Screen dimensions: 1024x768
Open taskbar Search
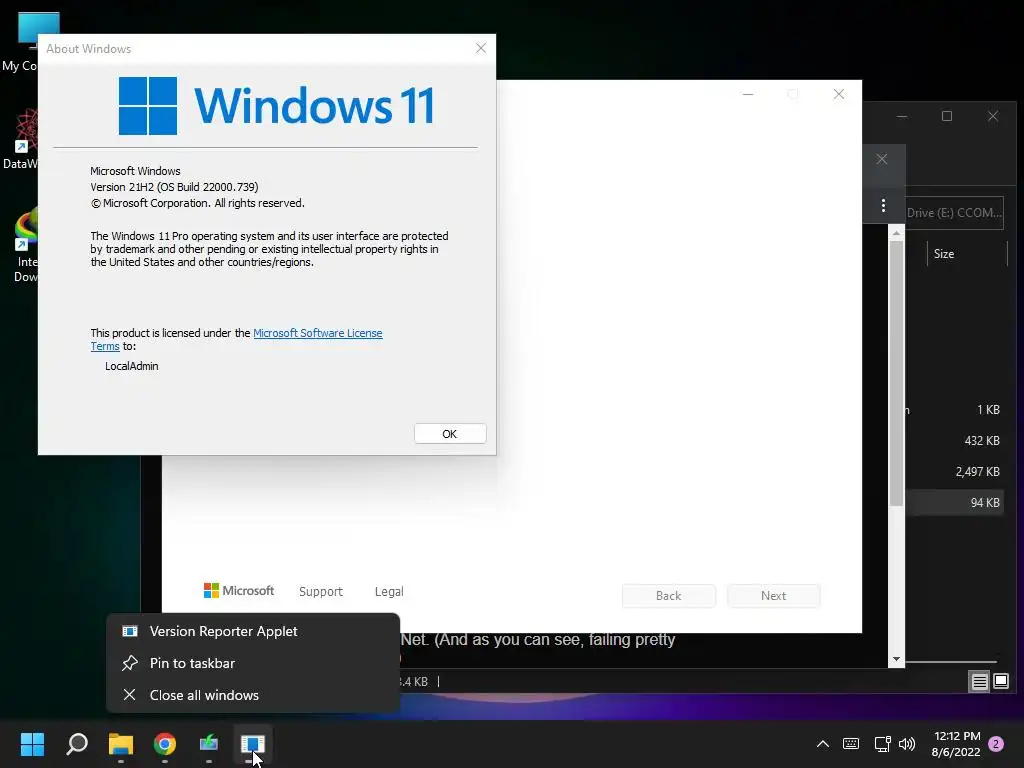point(77,743)
